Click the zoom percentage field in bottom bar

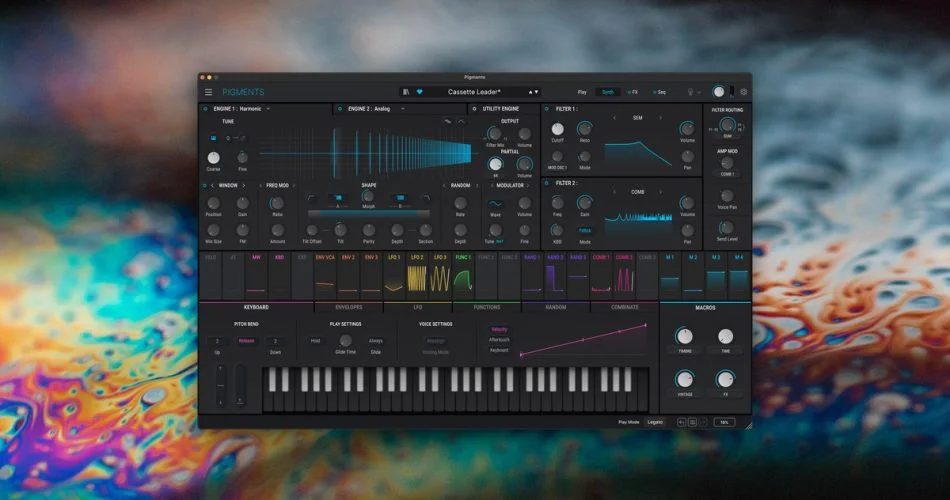click(724, 422)
